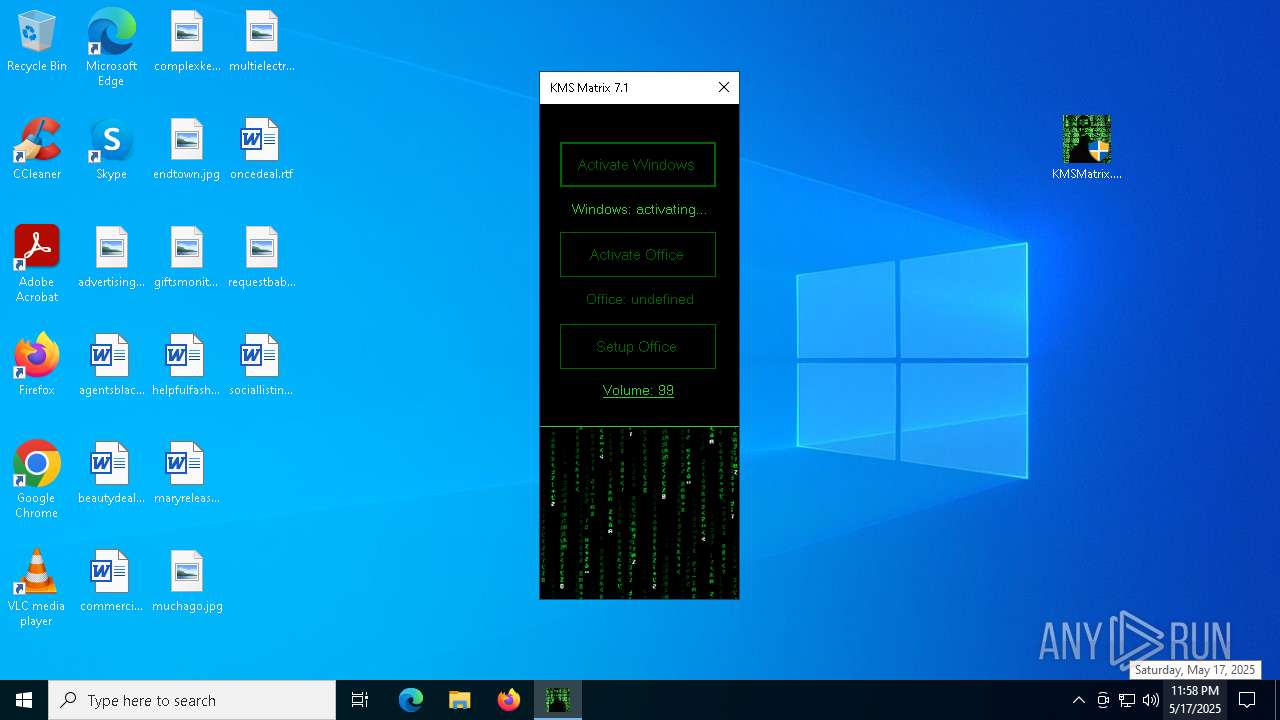Close the KMS Matrix 7.1 window
The height and width of the screenshot is (720, 1280).
(724, 88)
